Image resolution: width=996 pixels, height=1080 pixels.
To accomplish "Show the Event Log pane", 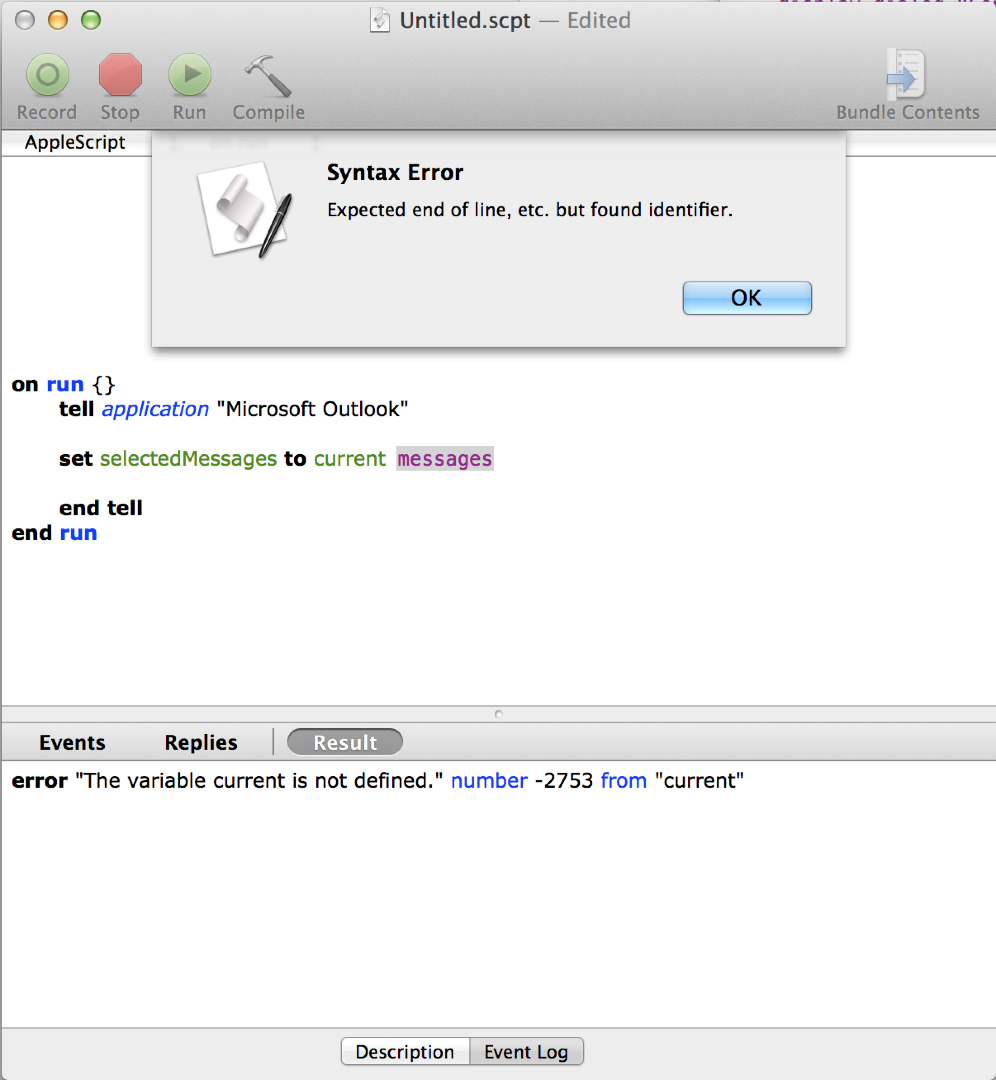I will click(x=526, y=1052).
